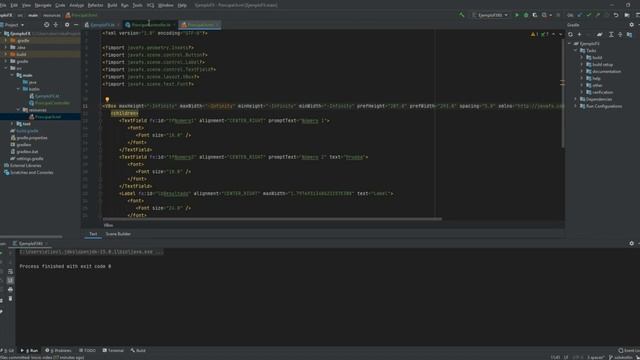
Task: Collapse the src folder in Project tree
Action: tap(6, 68)
